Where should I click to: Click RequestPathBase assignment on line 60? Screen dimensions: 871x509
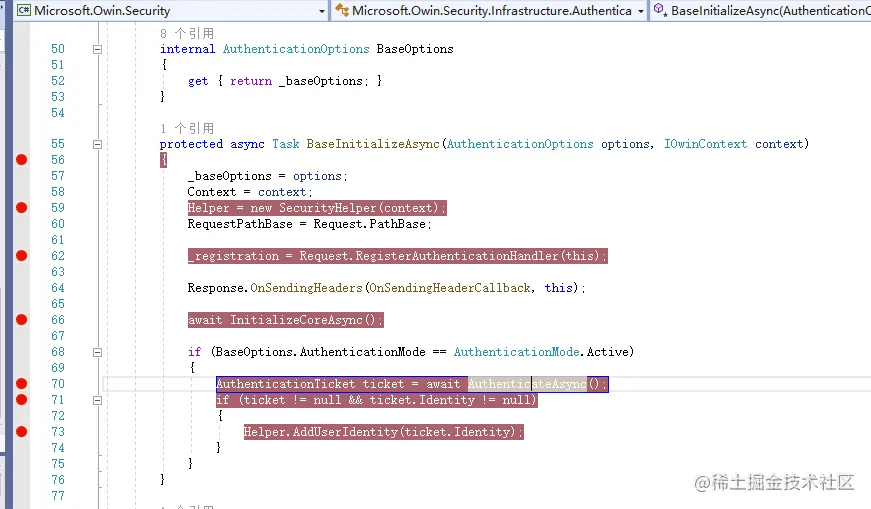point(309,224)
